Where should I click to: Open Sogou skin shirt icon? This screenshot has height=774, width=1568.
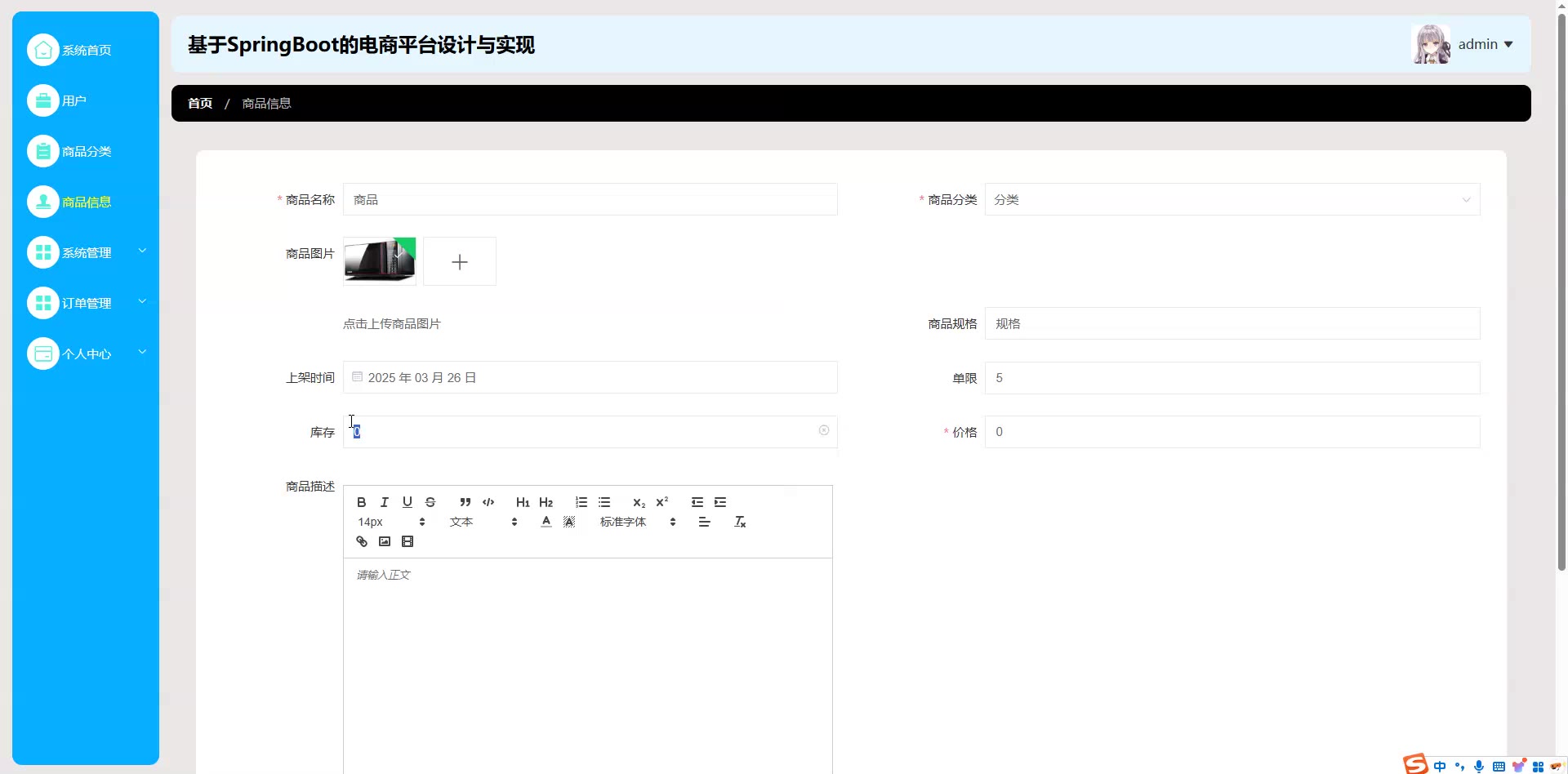1518,767
